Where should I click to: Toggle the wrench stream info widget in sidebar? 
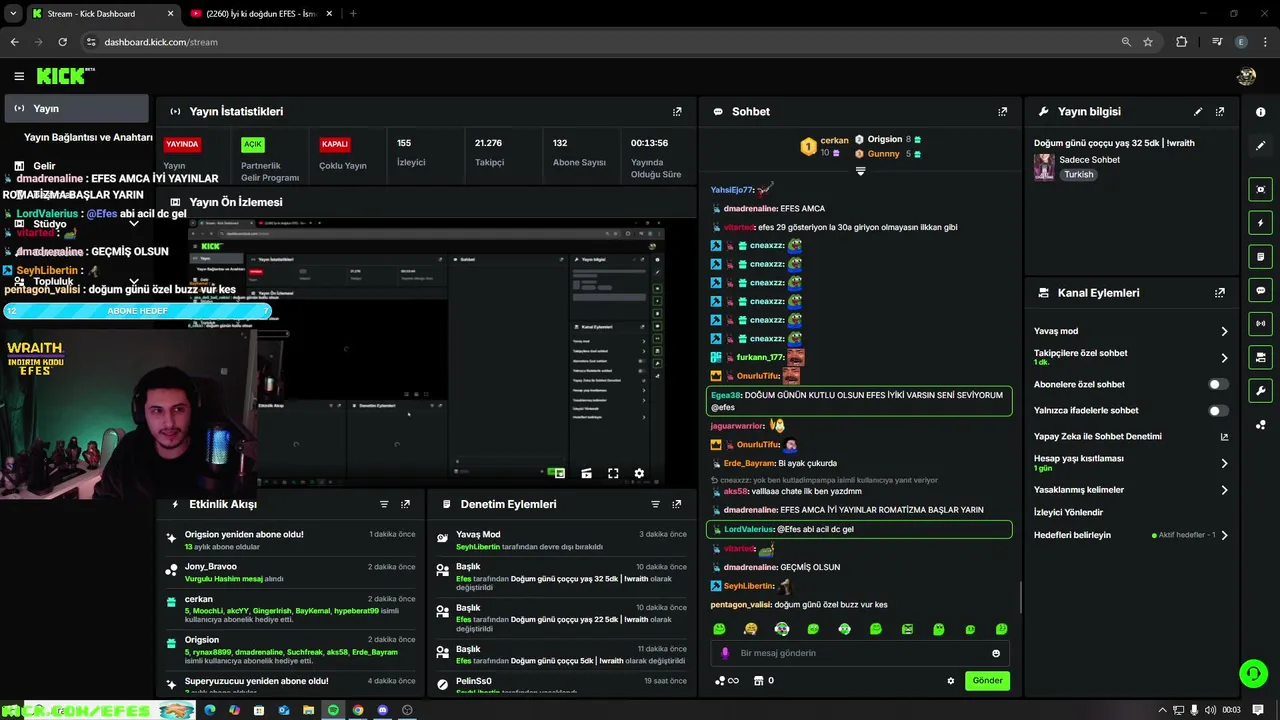tap(1260, 390)
